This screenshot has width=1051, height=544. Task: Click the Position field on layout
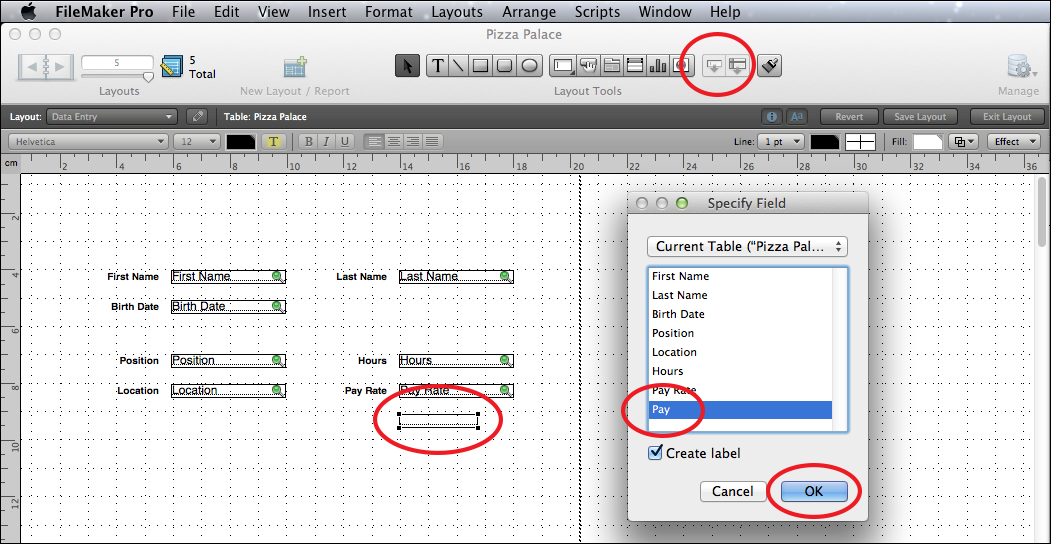tap(229, 360)
